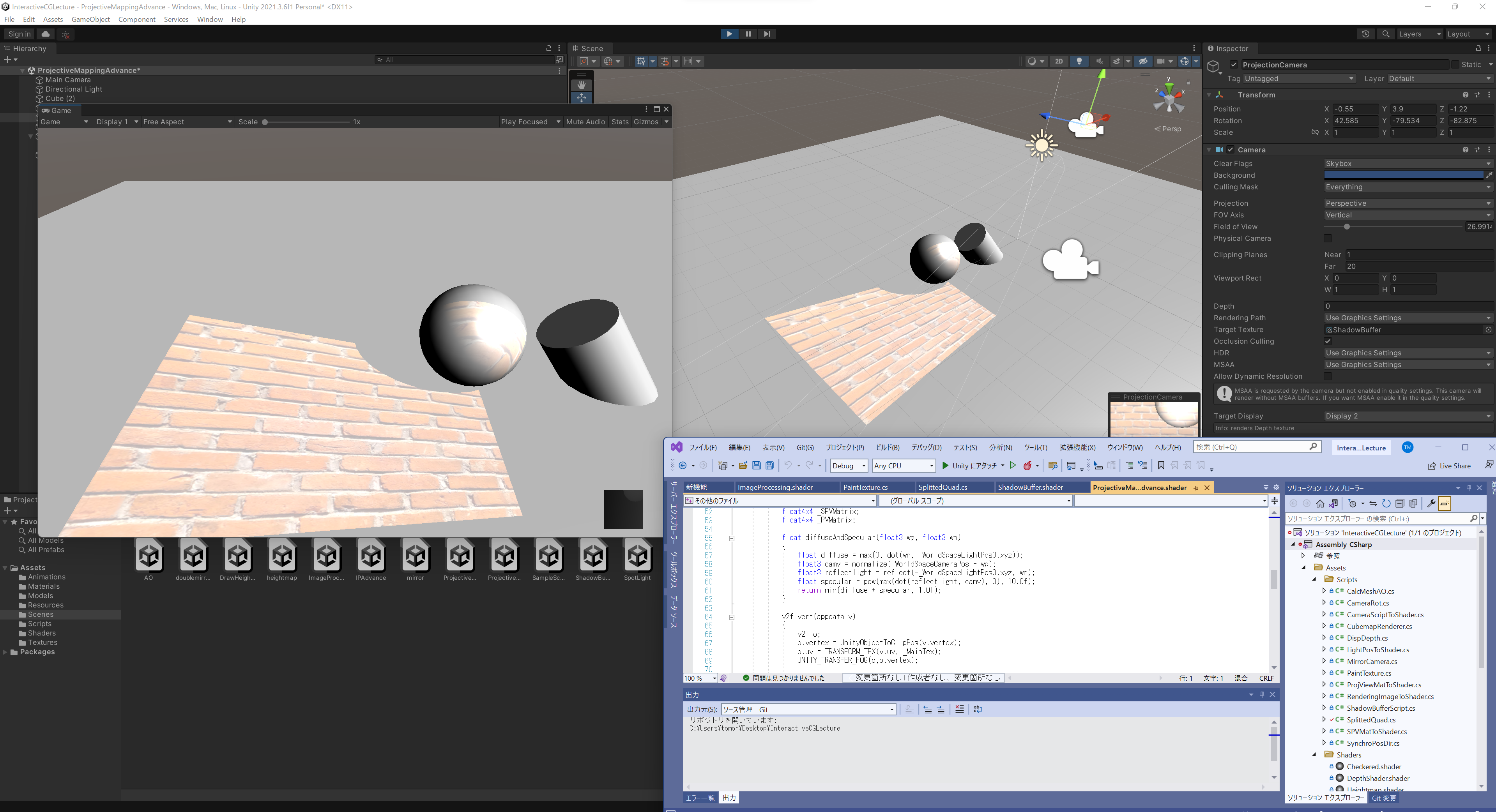Click Solution Explorer properties wrench icon

point(1431,504)
